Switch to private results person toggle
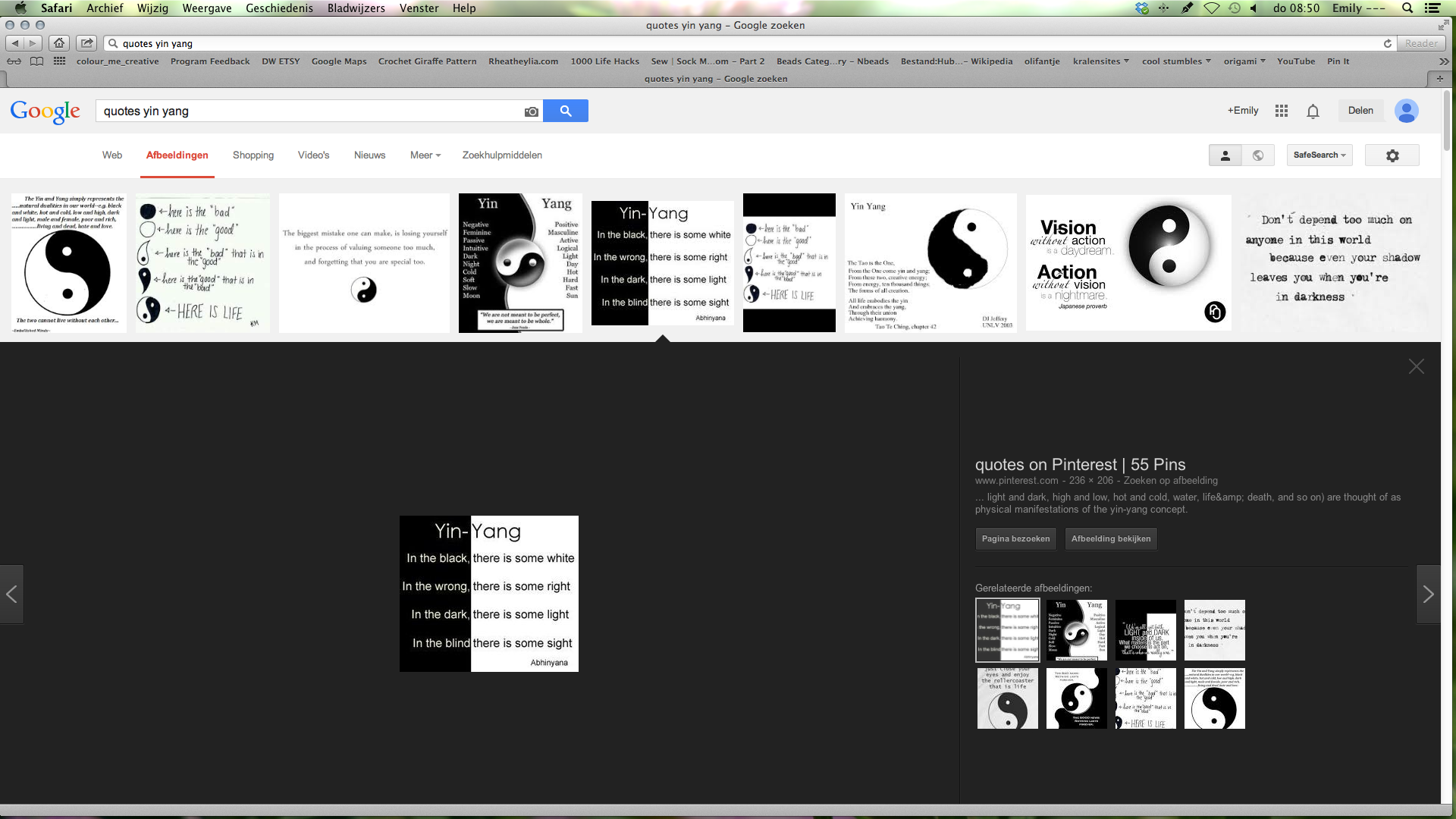 (1225, 155)
